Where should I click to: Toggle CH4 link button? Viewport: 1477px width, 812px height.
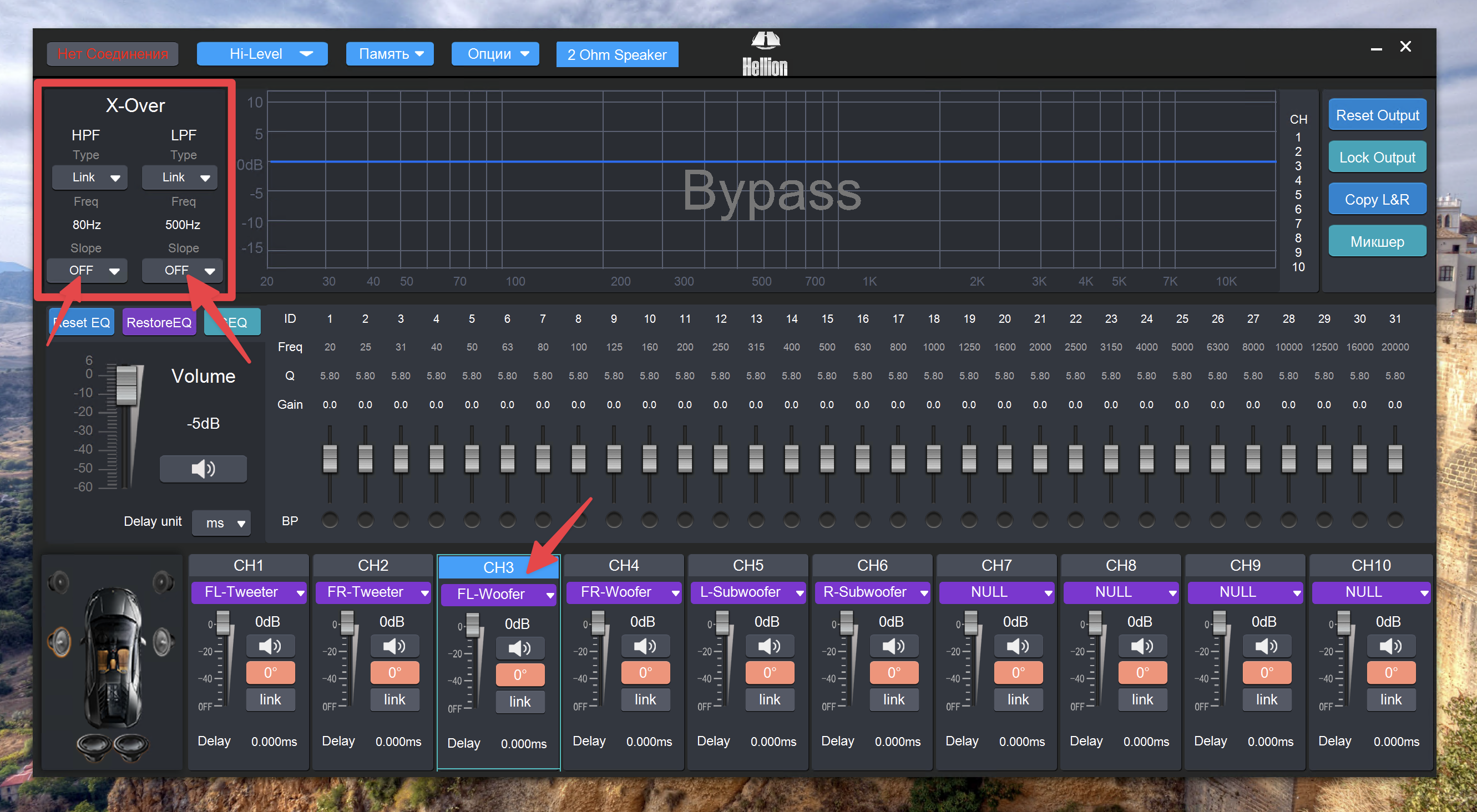(645, 699)
